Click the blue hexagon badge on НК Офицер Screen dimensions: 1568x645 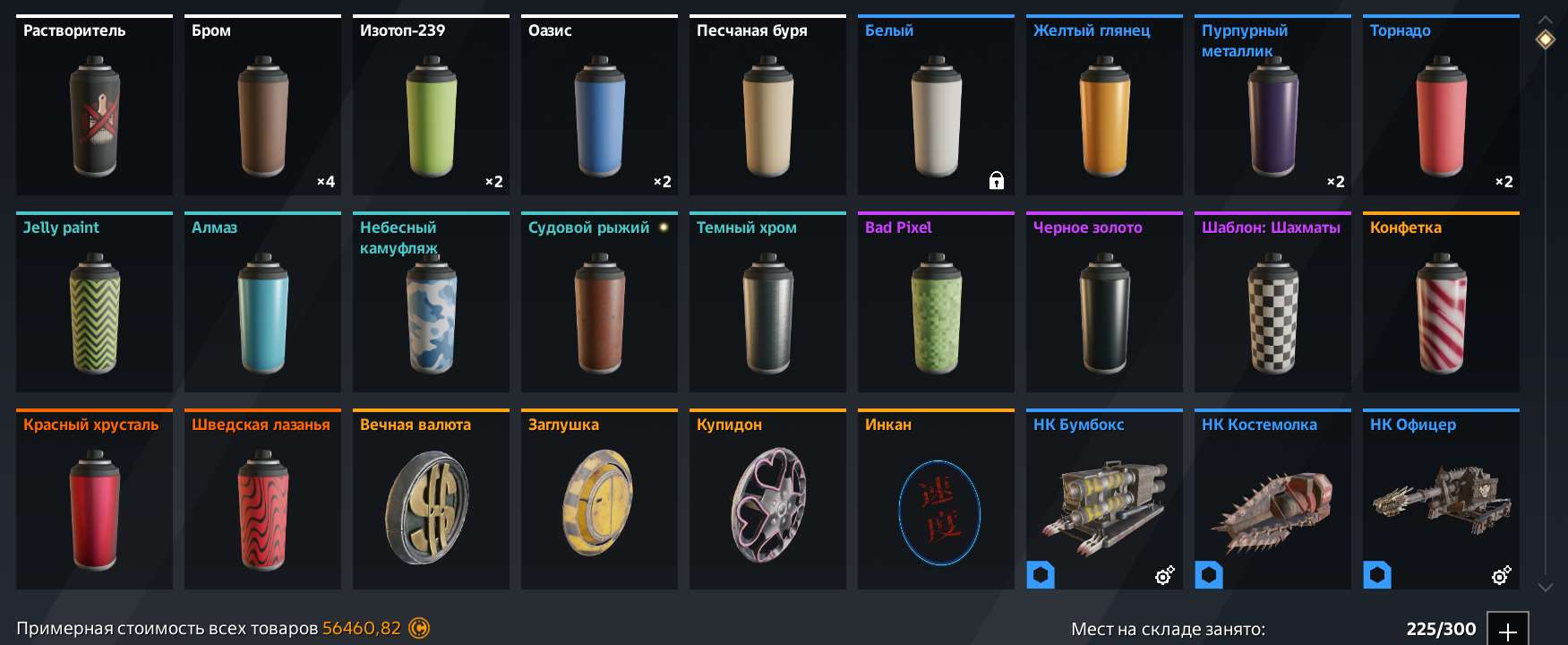[1377, 574]
